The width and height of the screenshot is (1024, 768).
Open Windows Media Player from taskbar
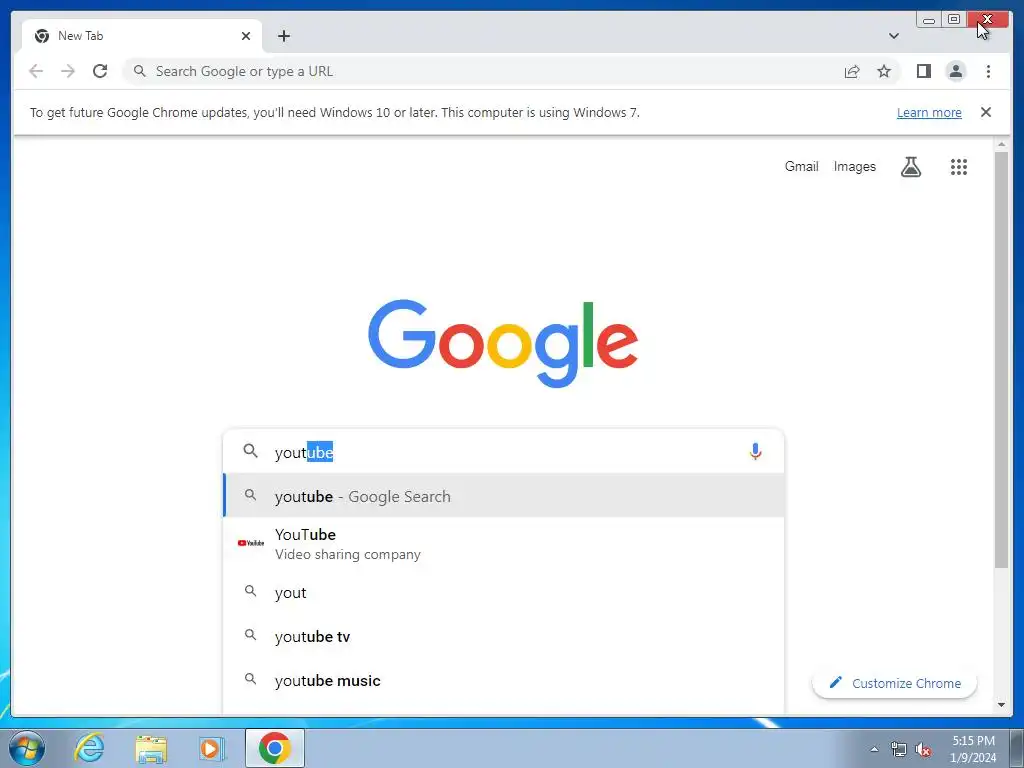click(x=212, y=749)
